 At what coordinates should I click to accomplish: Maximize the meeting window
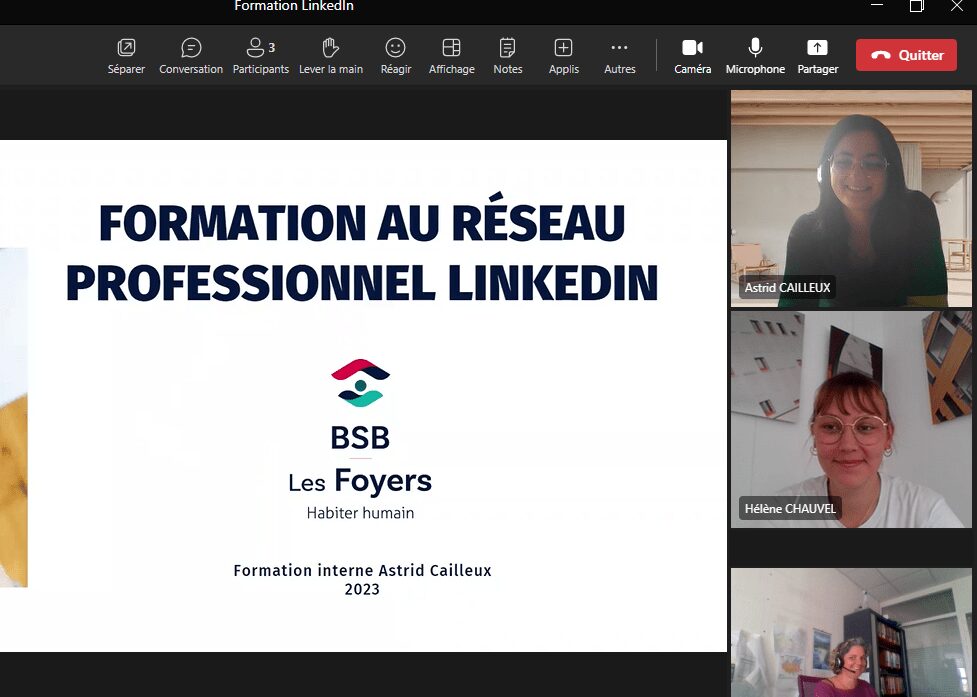click(x=916, y=7)
